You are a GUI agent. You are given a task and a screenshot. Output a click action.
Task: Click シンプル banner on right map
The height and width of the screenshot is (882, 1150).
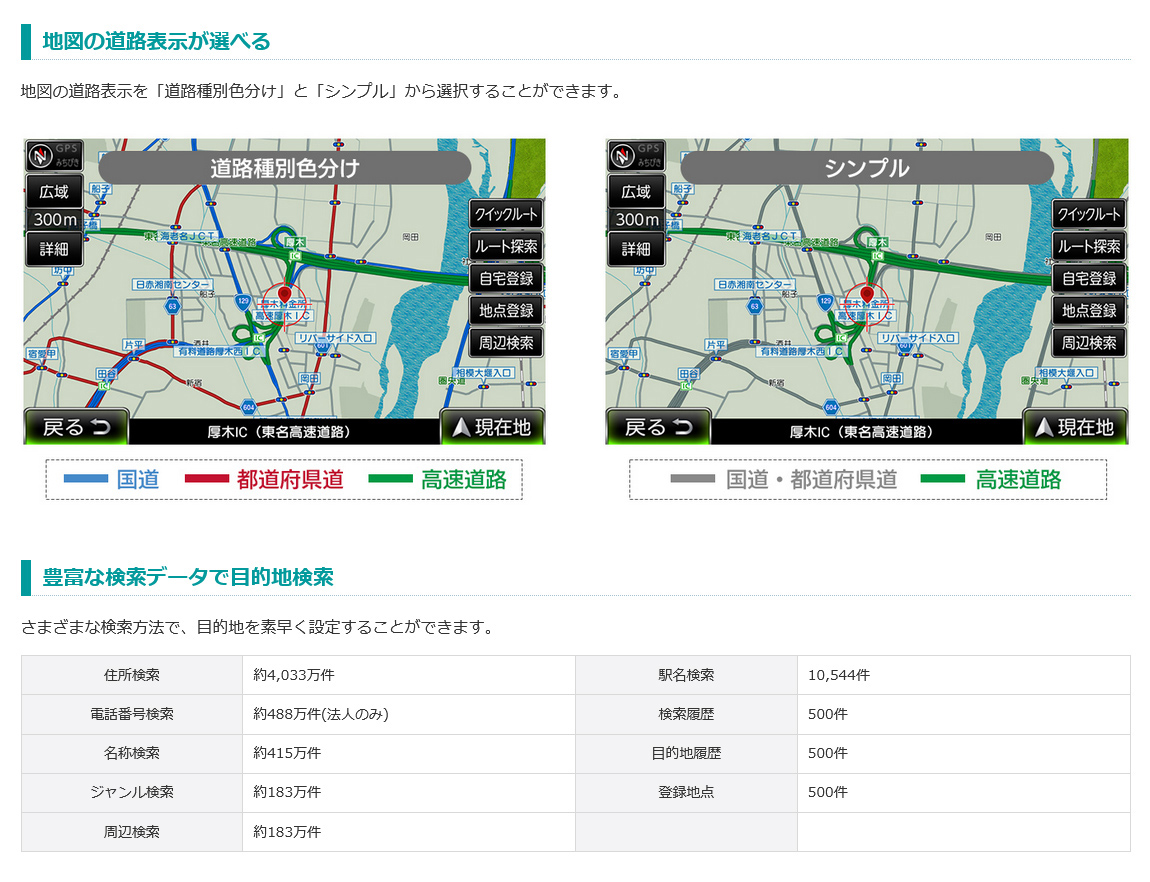[867, 168]
